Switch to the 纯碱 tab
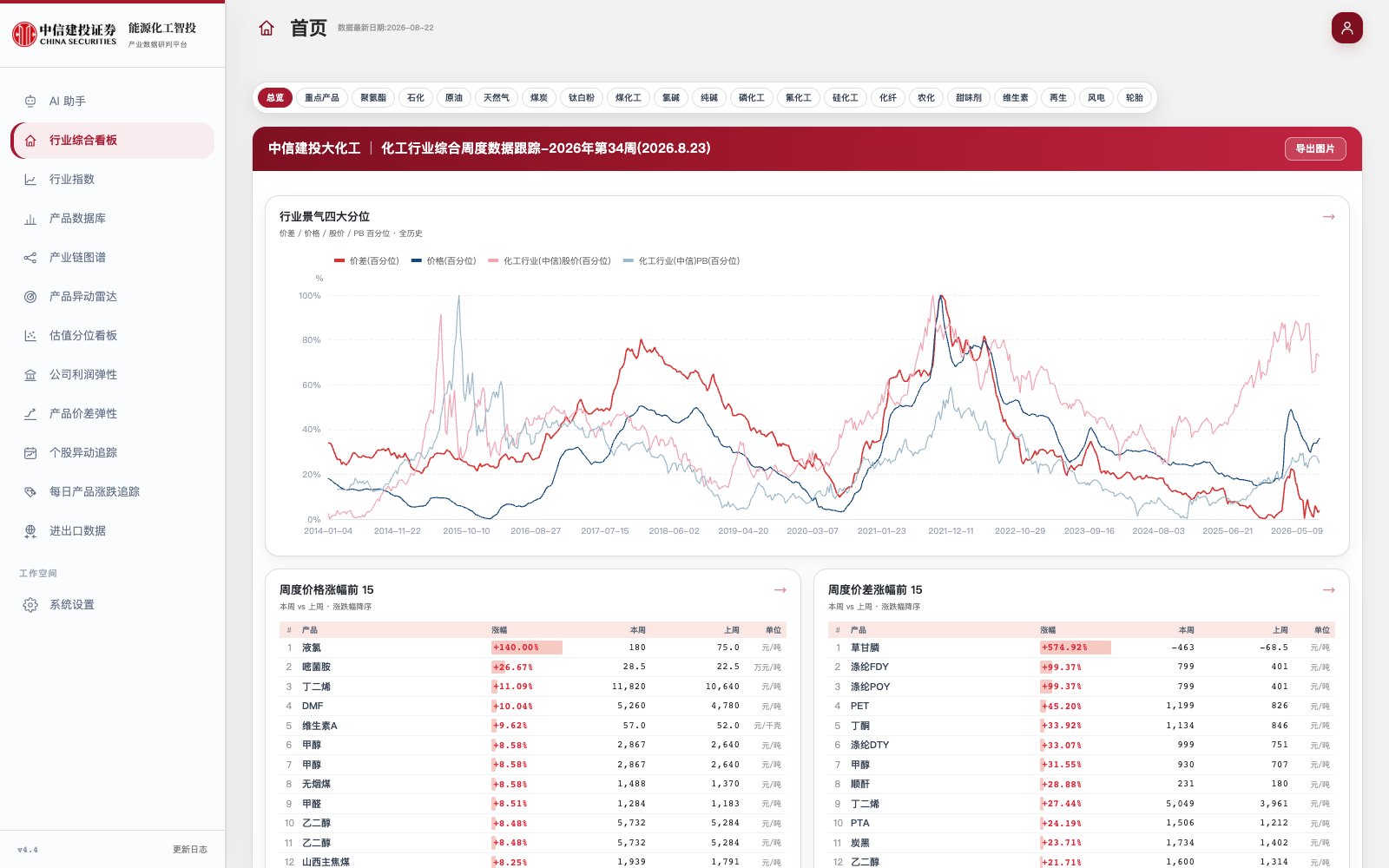1389x868 pixels. tap(709, 98)
